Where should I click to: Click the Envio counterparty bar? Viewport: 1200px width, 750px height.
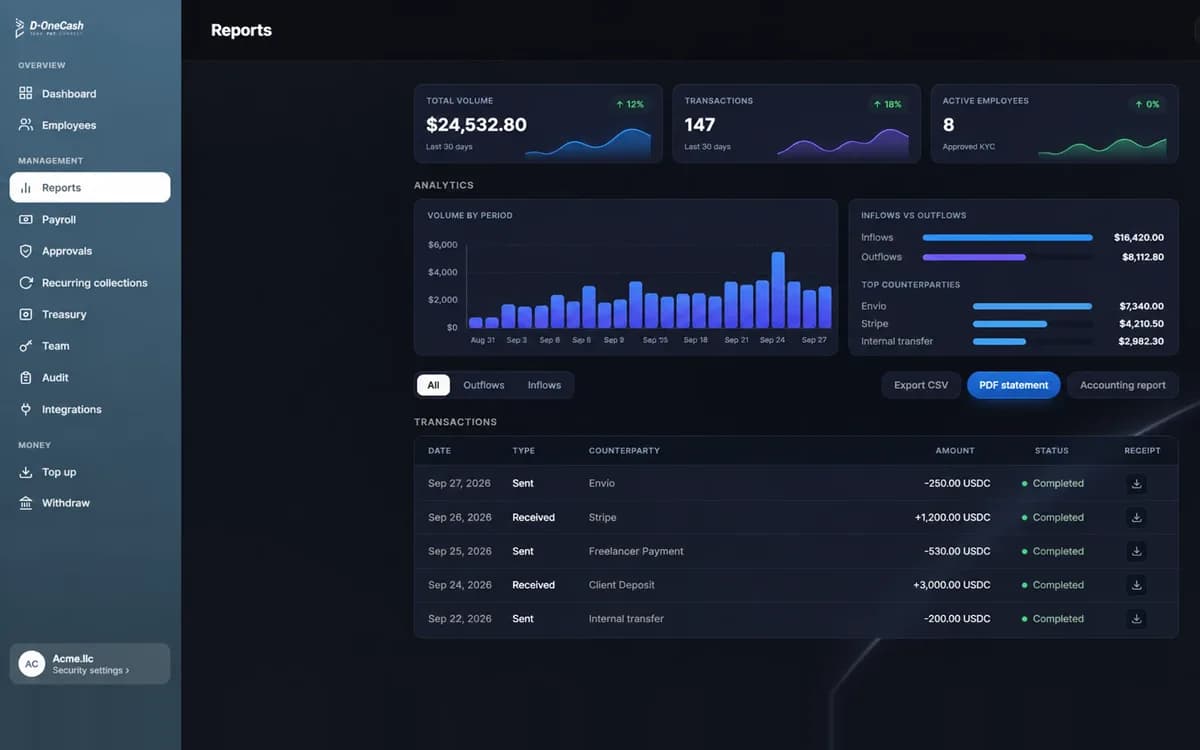pos(1033,306)
